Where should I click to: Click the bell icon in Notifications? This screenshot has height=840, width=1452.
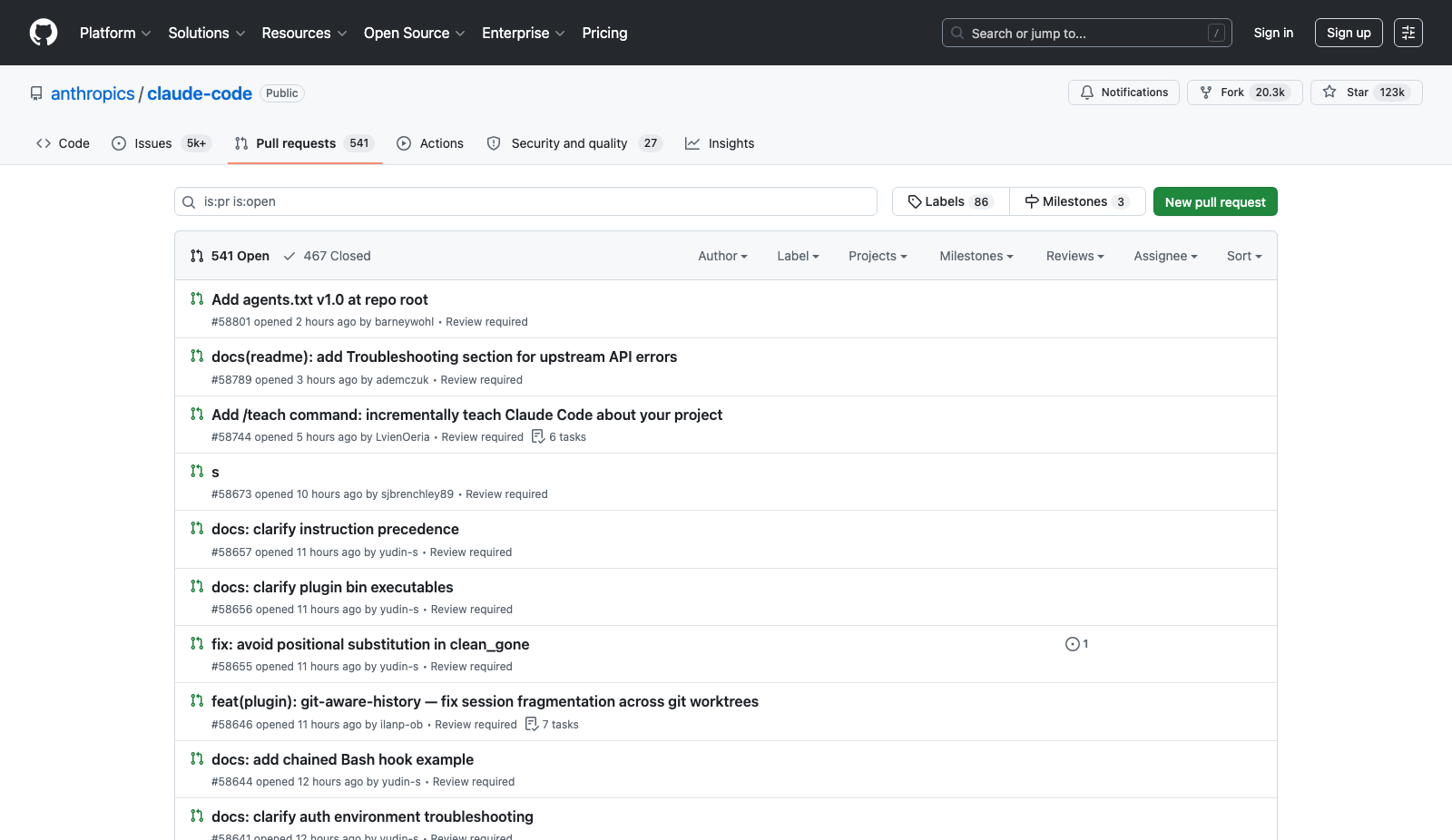point(1087,93)
